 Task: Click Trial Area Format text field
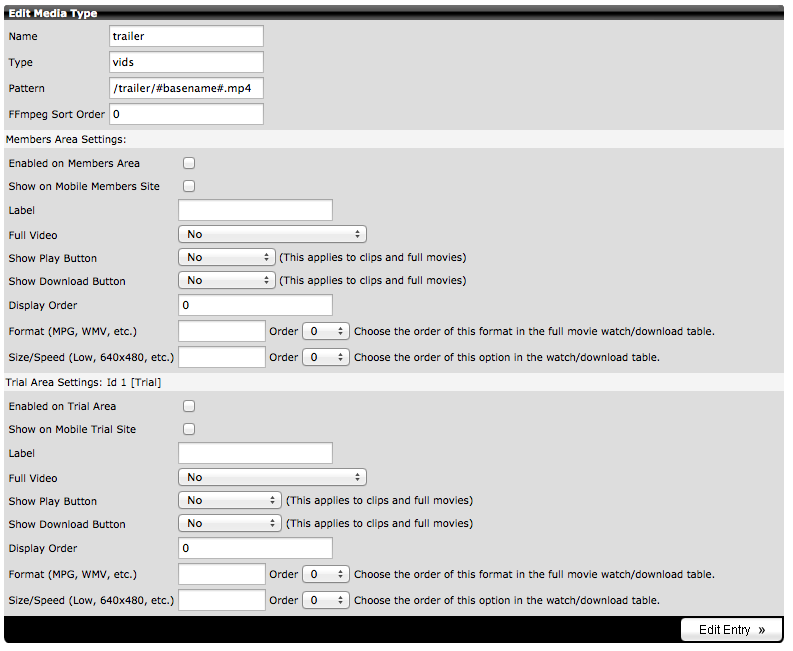click(x=222, y=575)
